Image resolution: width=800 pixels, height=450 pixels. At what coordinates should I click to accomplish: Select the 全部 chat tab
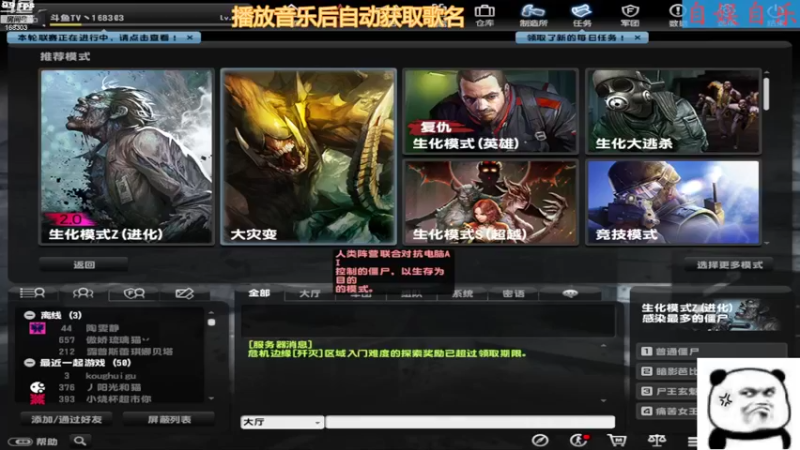click(259, 293)
